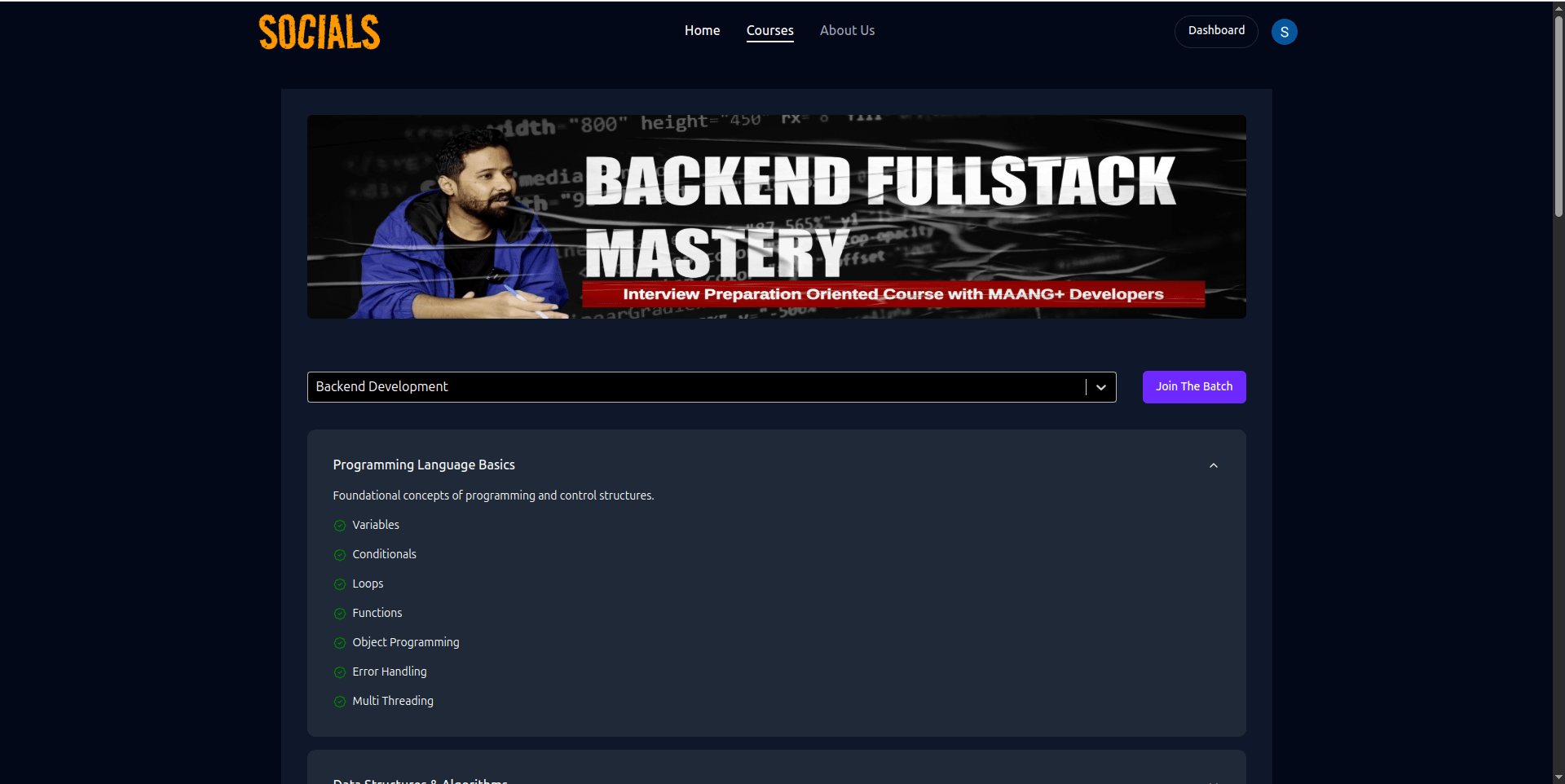Image resolution: width=1565 pixels, height=784 pixels.
Task: Click the check icon beside Functions
Action: coord(340,614)
